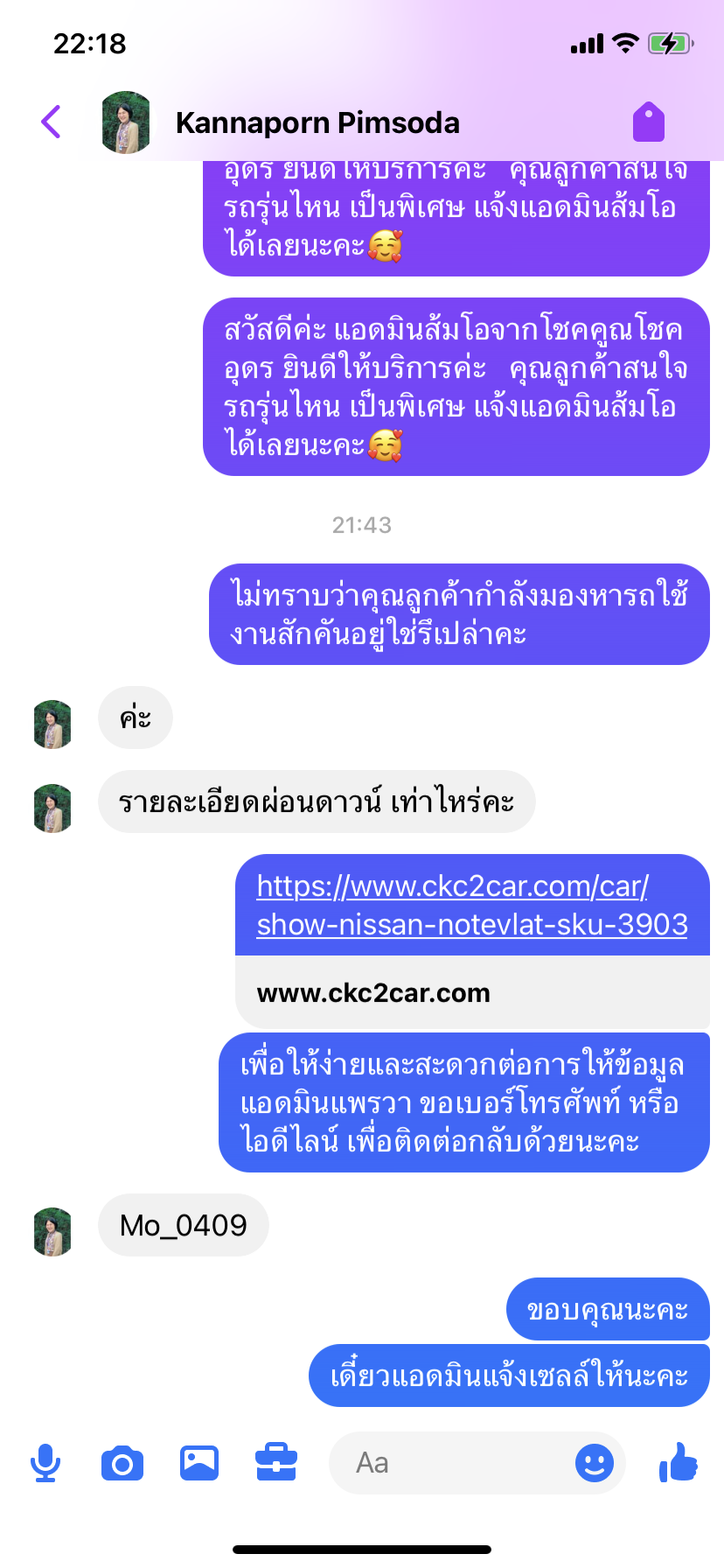Tap the battery charging status icon

pyautogui.click(x=671, y=43)
